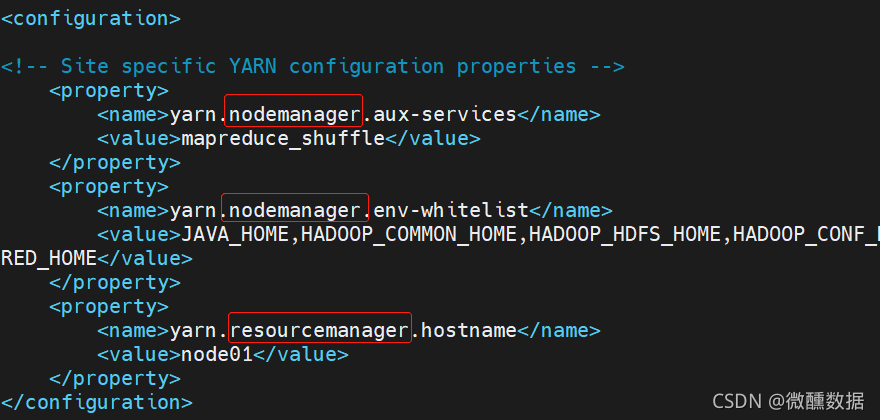Click the wrapped RED_HOME text
The image size is (880, 420).
pyautogui.click(x=49, y=258)
